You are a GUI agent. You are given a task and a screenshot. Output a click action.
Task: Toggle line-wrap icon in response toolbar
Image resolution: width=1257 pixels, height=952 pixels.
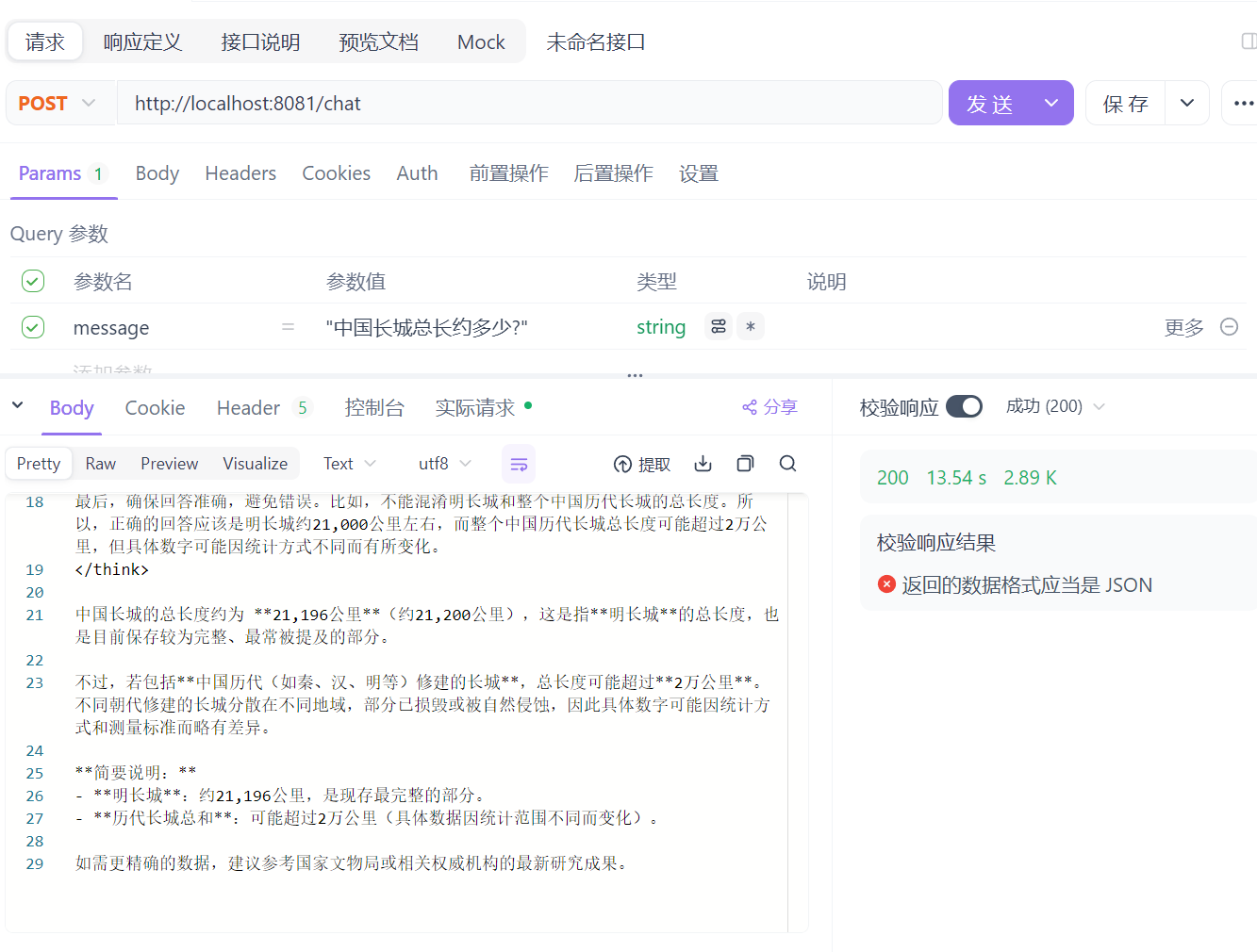519,463
